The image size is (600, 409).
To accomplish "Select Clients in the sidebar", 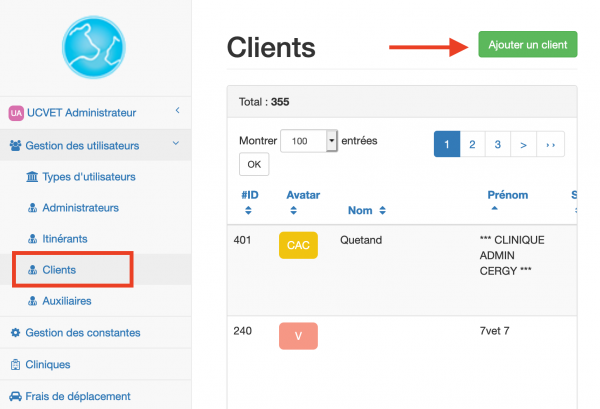I will [59, 270].
